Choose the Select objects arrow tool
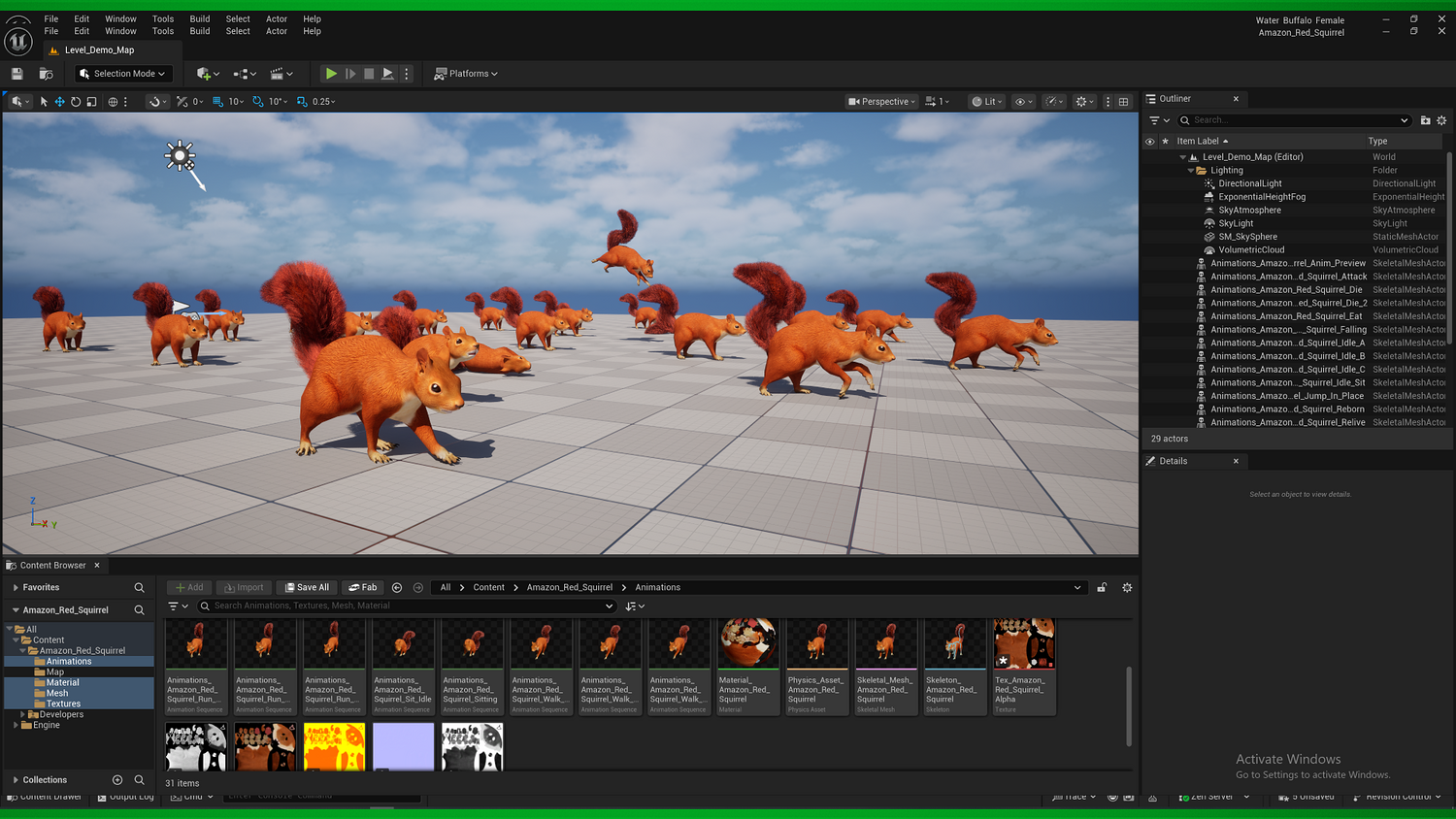This screenshot has height=819, width=1456. tap(44, 102)
